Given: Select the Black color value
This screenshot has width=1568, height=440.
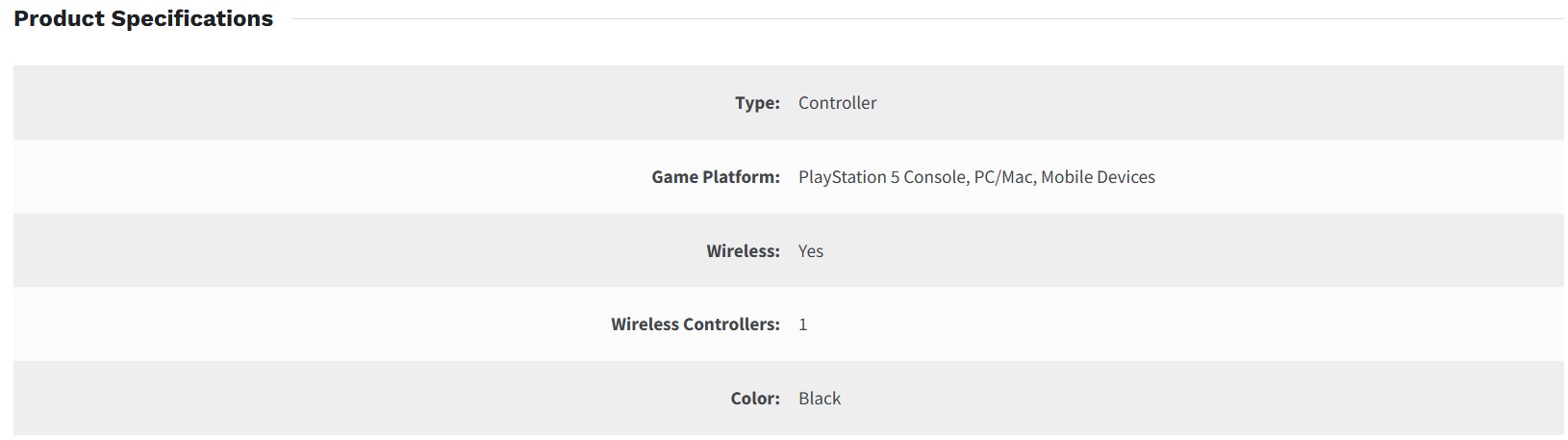Looking at the screenshot, I should 820,399.
